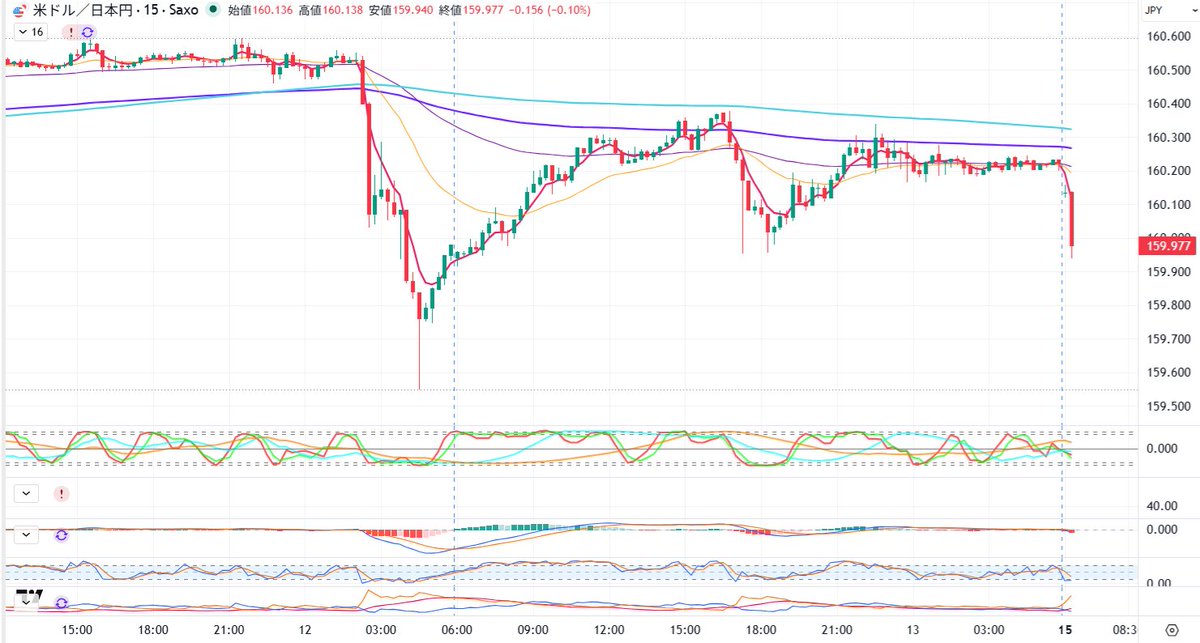Click the 高値 160.138 high value

(x=329, y=10)
